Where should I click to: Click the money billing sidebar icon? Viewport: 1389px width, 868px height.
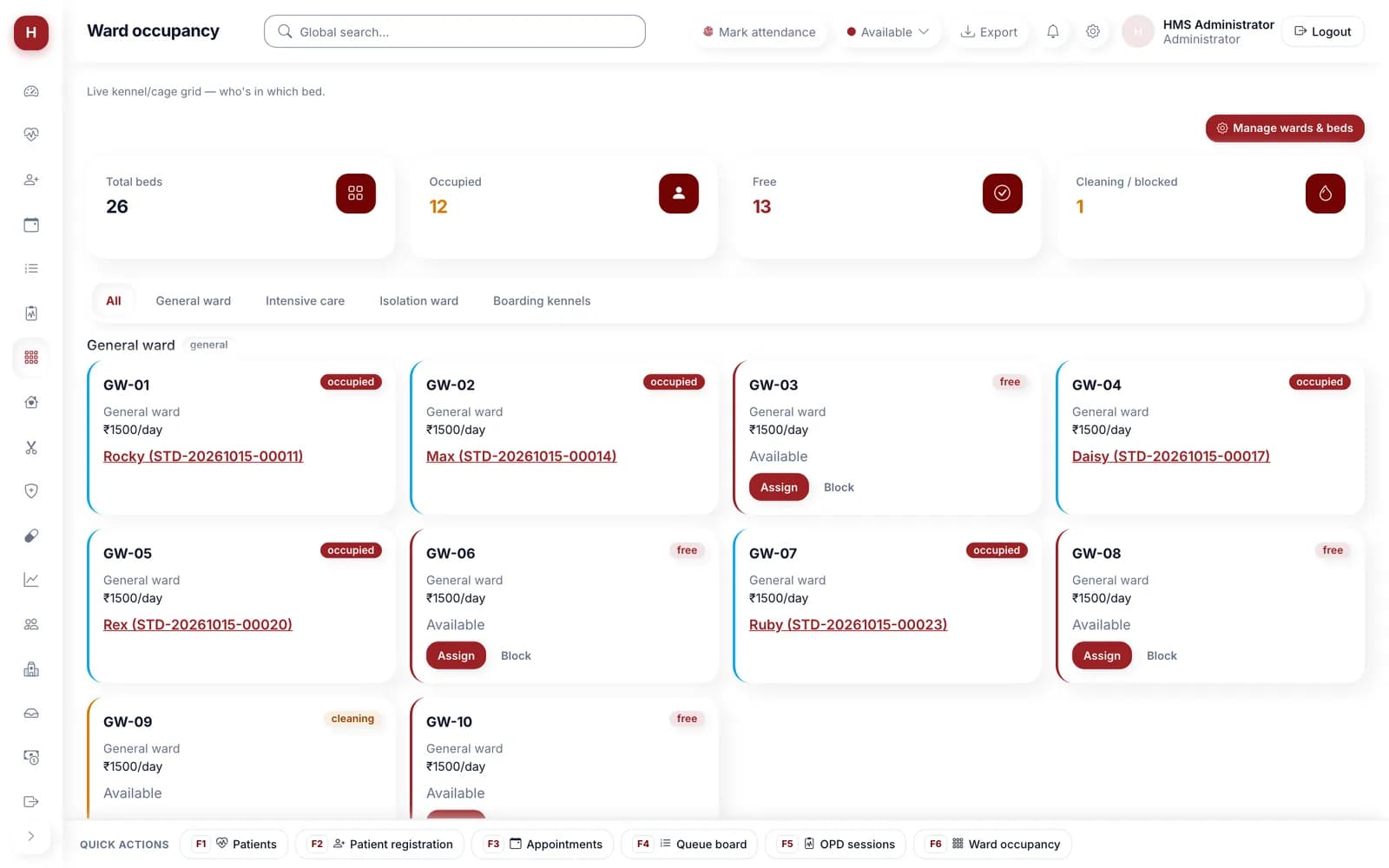(x=31, y=758)
